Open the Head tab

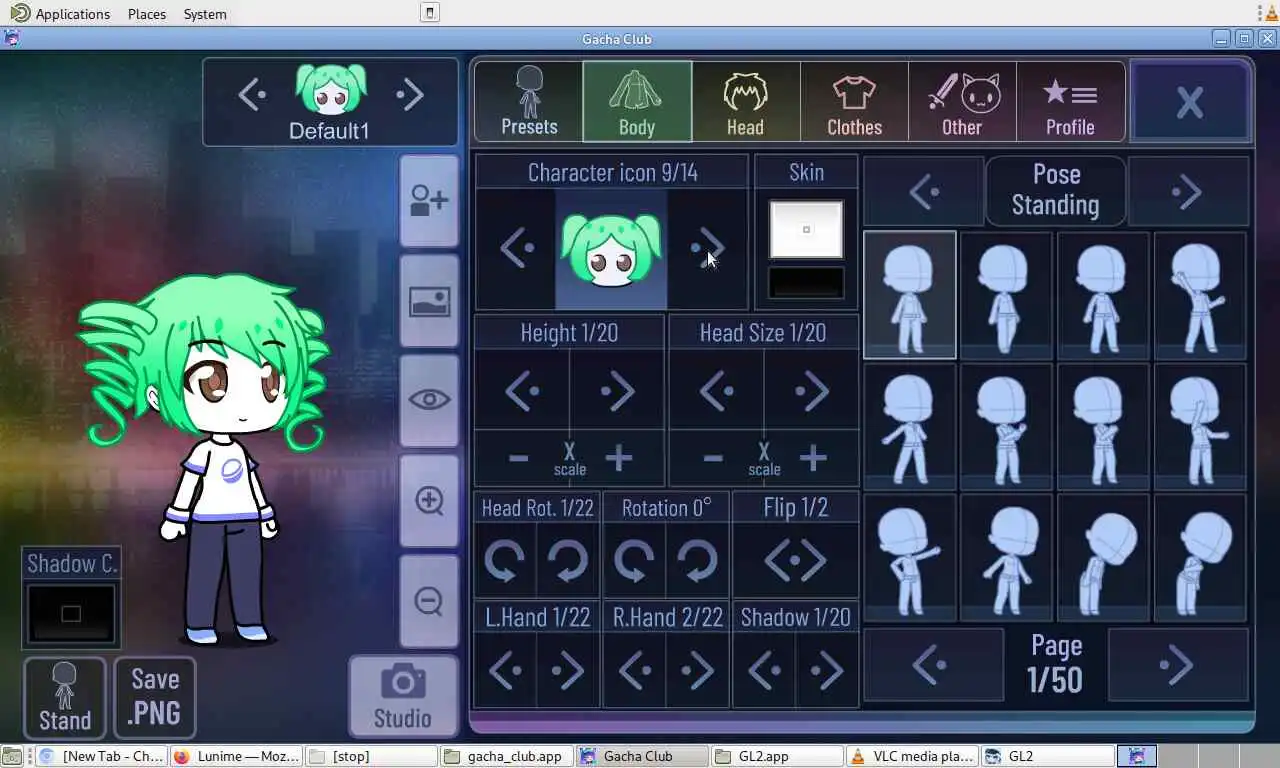click(745, 101)
